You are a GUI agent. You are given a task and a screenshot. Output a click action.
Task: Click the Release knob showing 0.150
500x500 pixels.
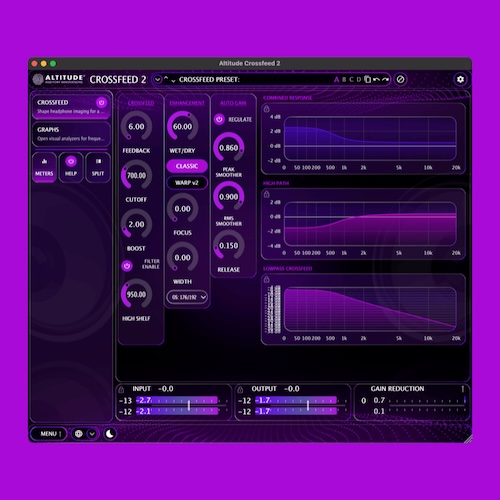(229, 246)
